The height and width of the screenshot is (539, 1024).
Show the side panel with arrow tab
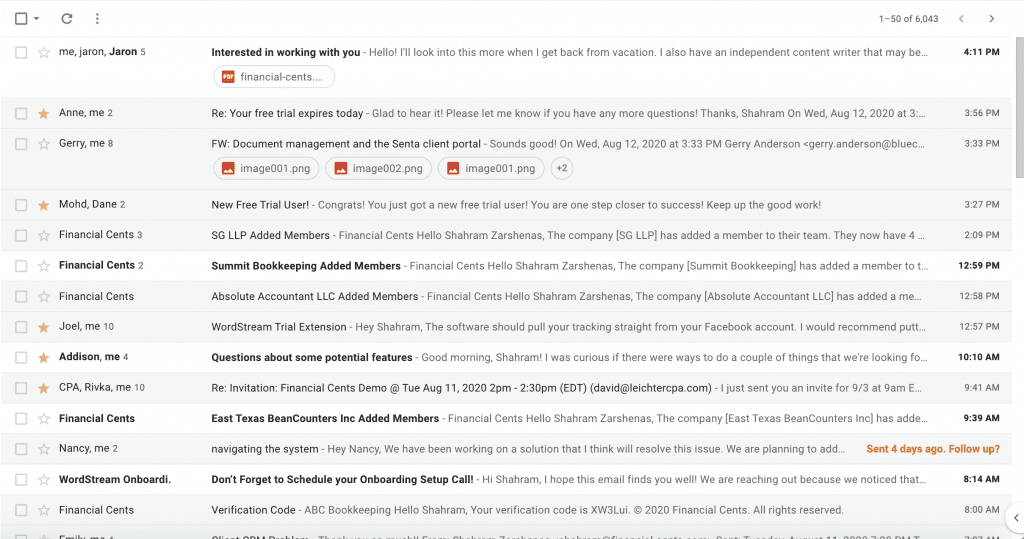click(1016, 517)
